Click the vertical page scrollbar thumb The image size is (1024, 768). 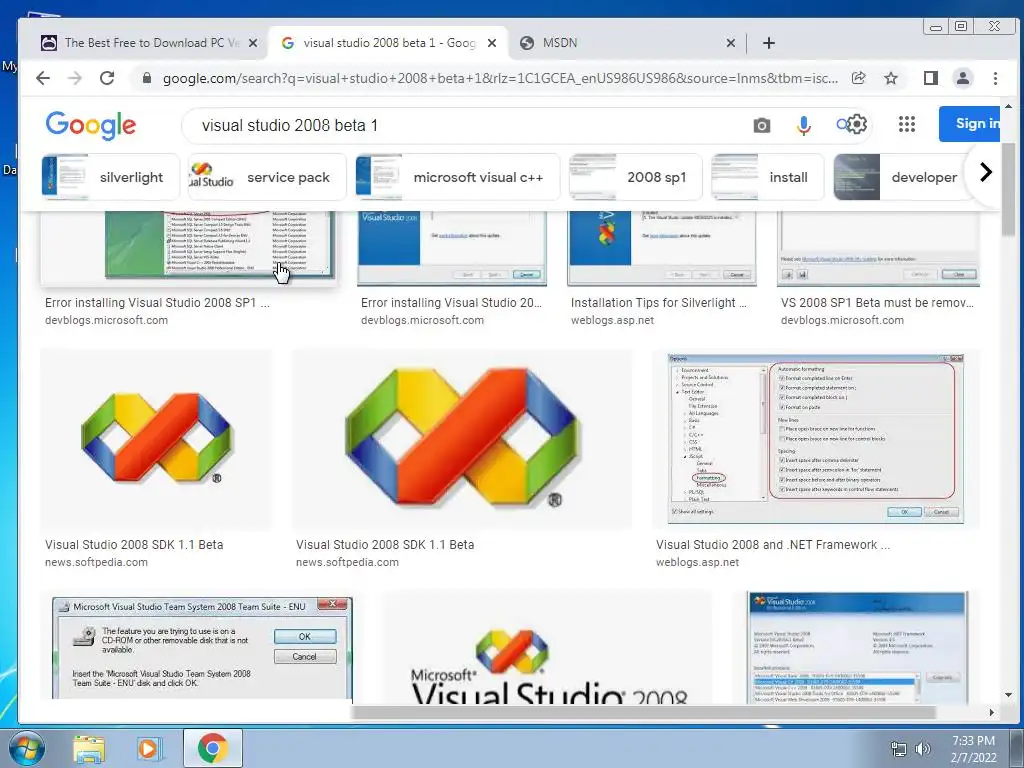coord(1008,189)
